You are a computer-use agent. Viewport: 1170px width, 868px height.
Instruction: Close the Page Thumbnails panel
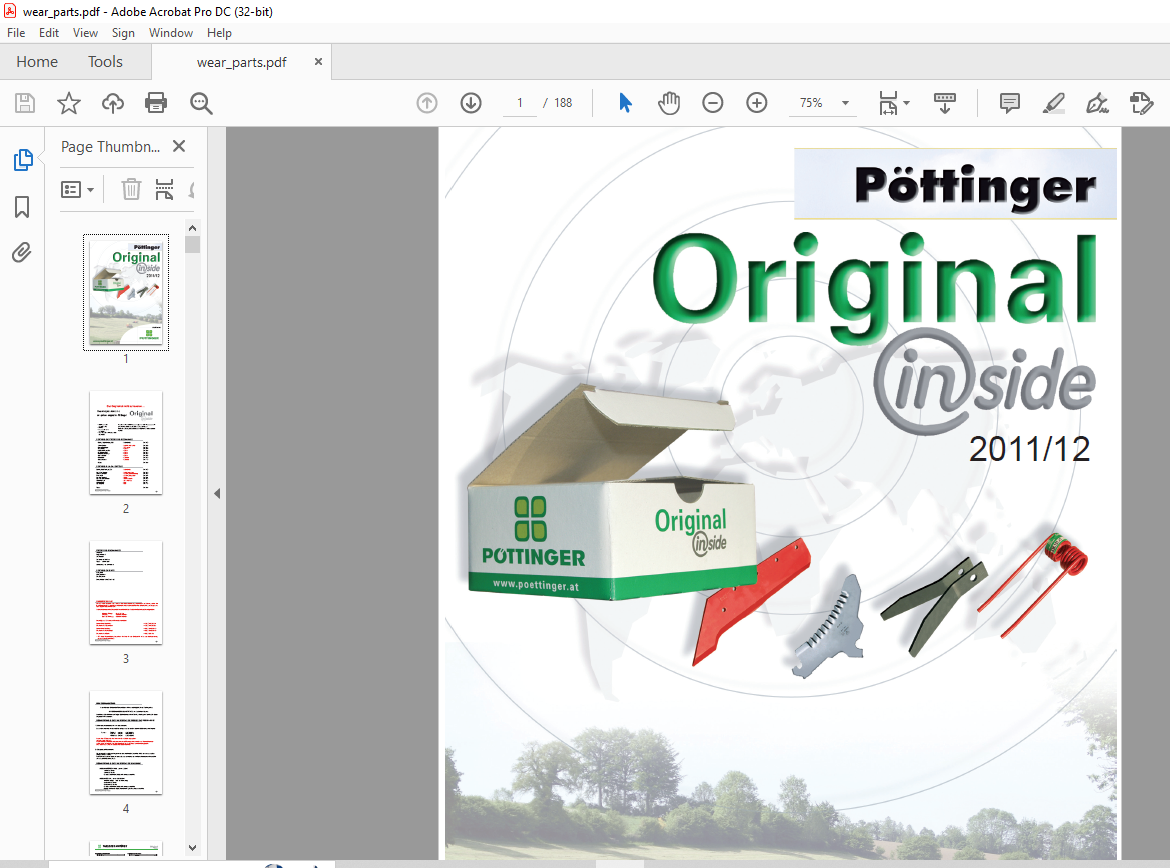(x=179, y=146)
